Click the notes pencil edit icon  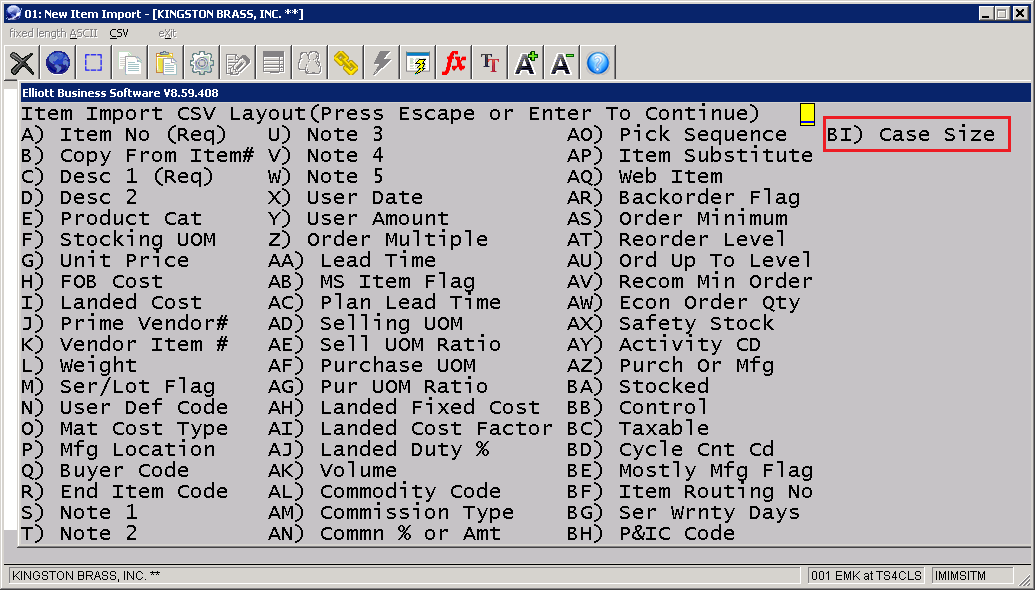(x=238, y=63)
